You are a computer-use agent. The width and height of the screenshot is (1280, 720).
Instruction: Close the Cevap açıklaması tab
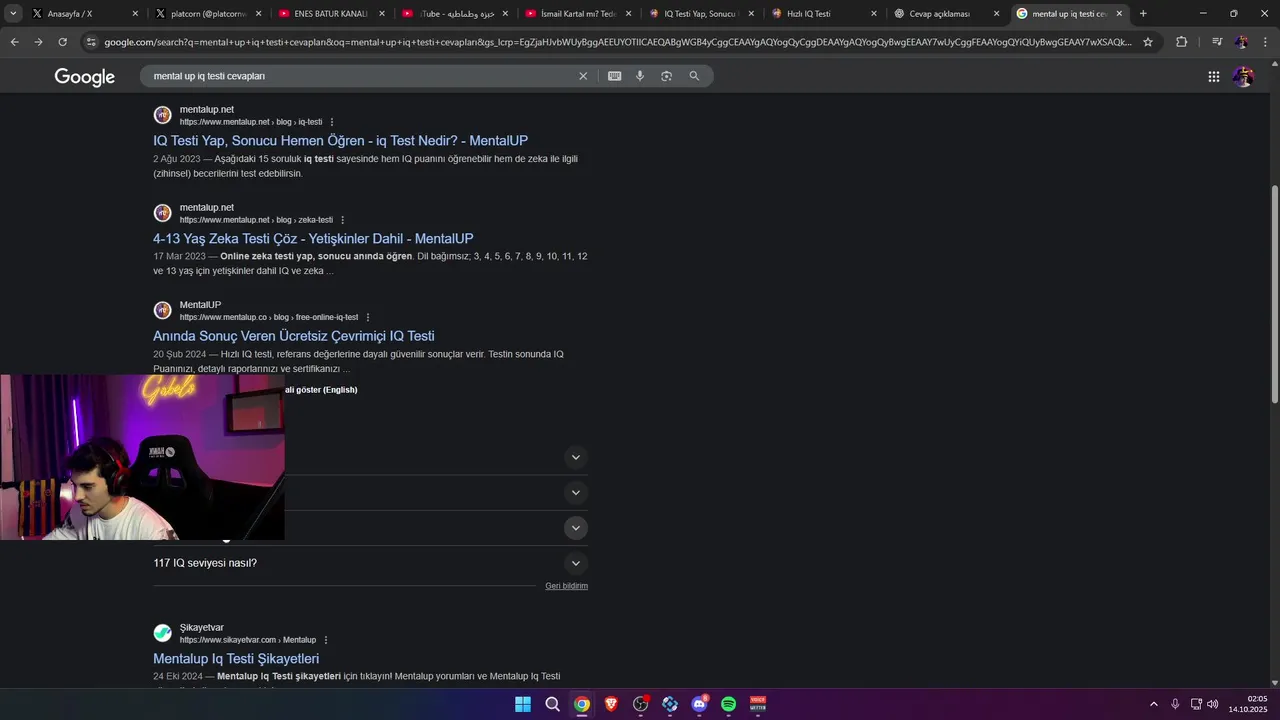(x=996, y=14)
